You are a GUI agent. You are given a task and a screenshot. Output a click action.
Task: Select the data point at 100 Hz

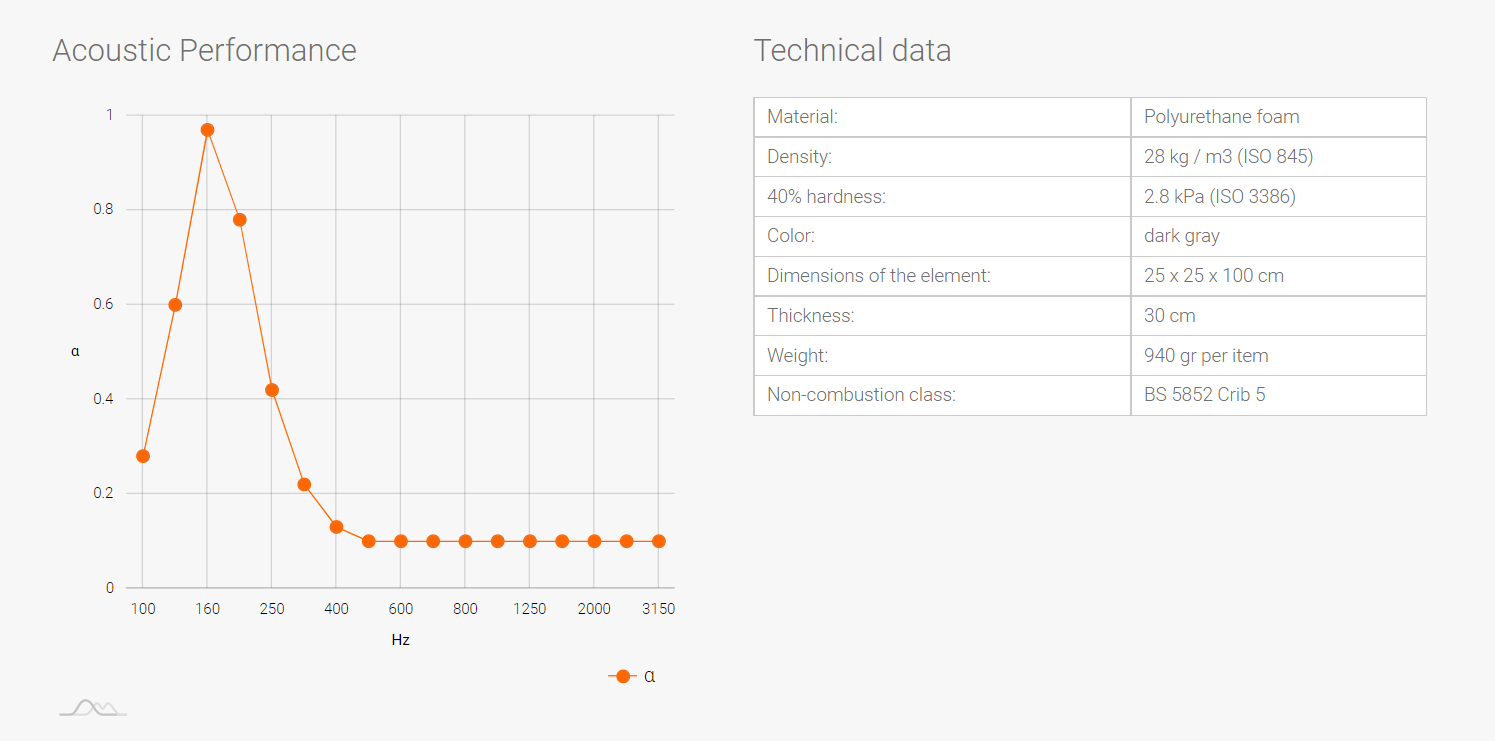[x=143, y=456]
